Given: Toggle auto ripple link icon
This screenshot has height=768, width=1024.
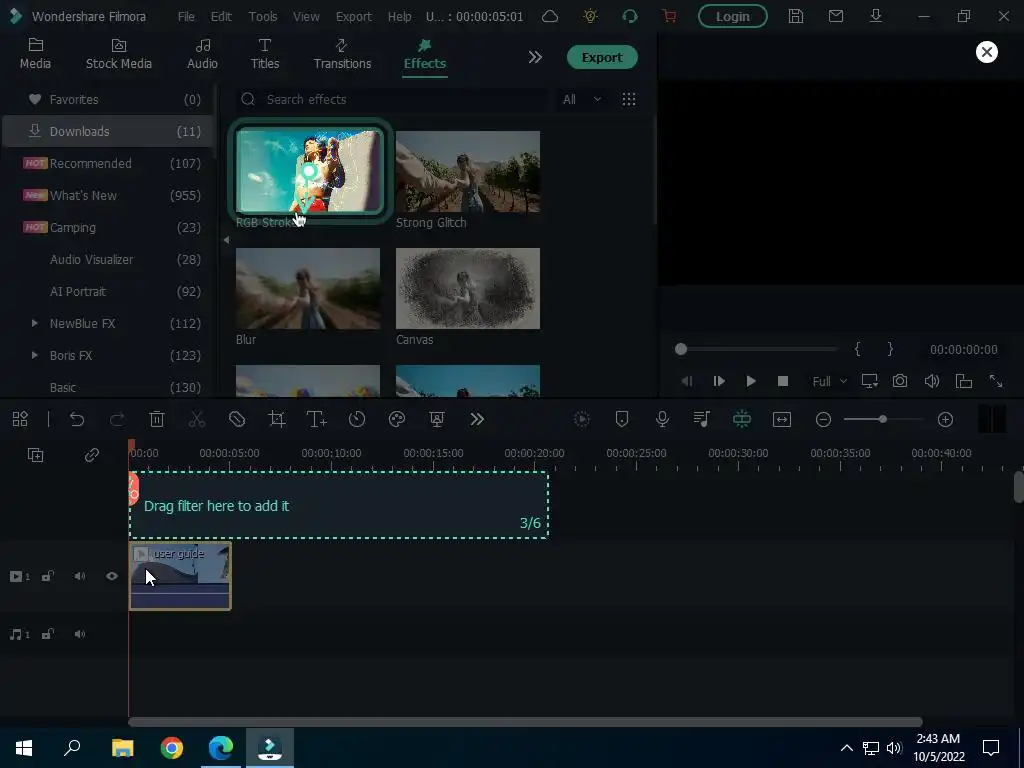Looking at the screenshot, I should tap(91, 455).
